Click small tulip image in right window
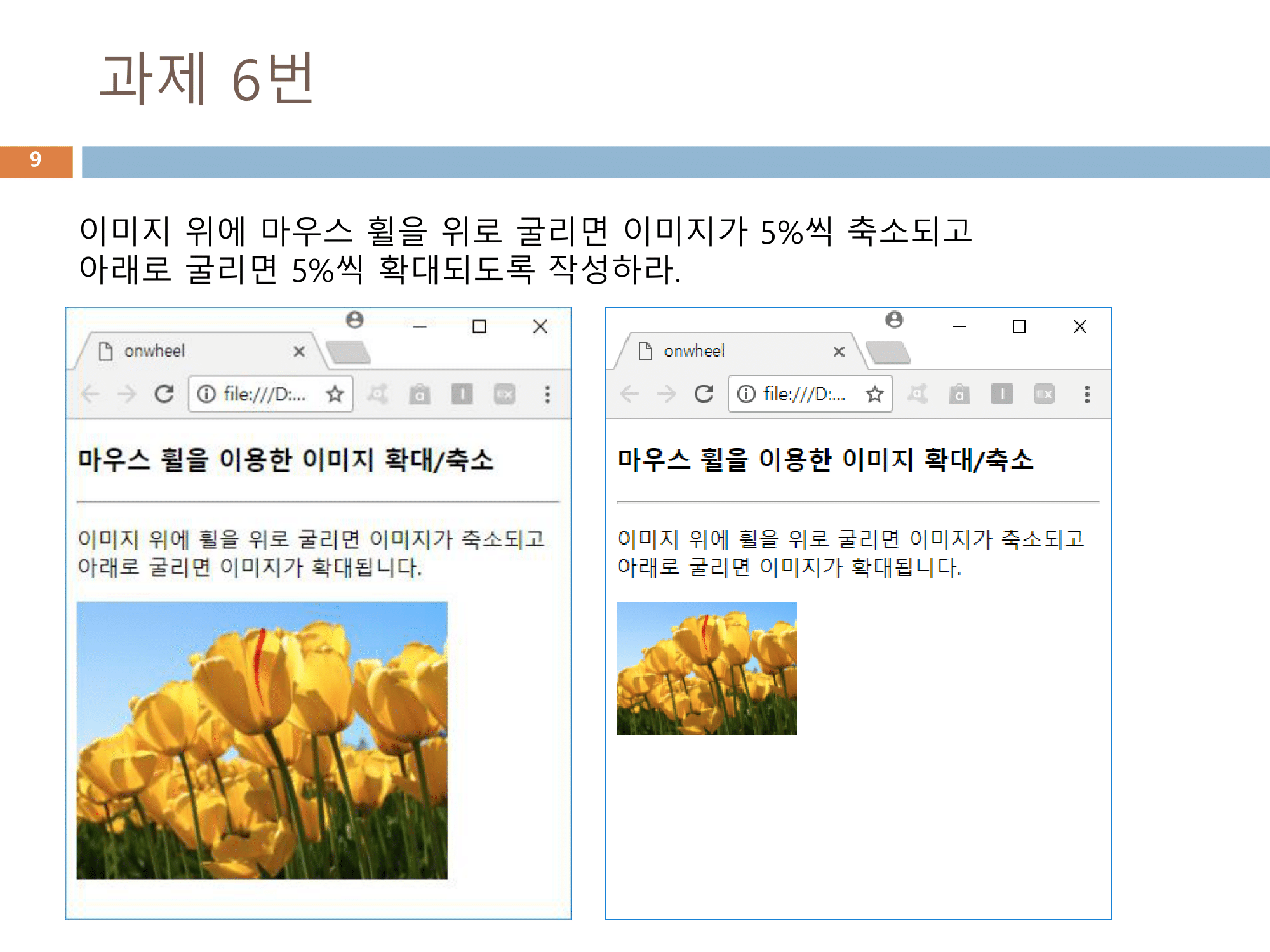 point(706,668)
